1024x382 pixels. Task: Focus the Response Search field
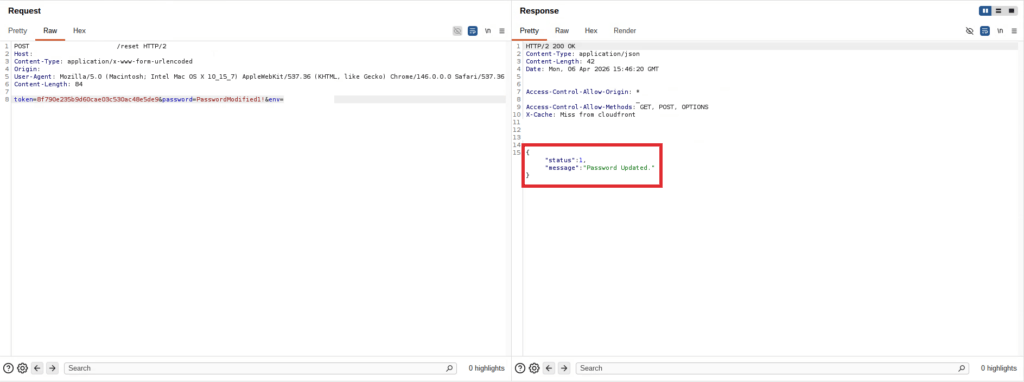click(772, 368)
